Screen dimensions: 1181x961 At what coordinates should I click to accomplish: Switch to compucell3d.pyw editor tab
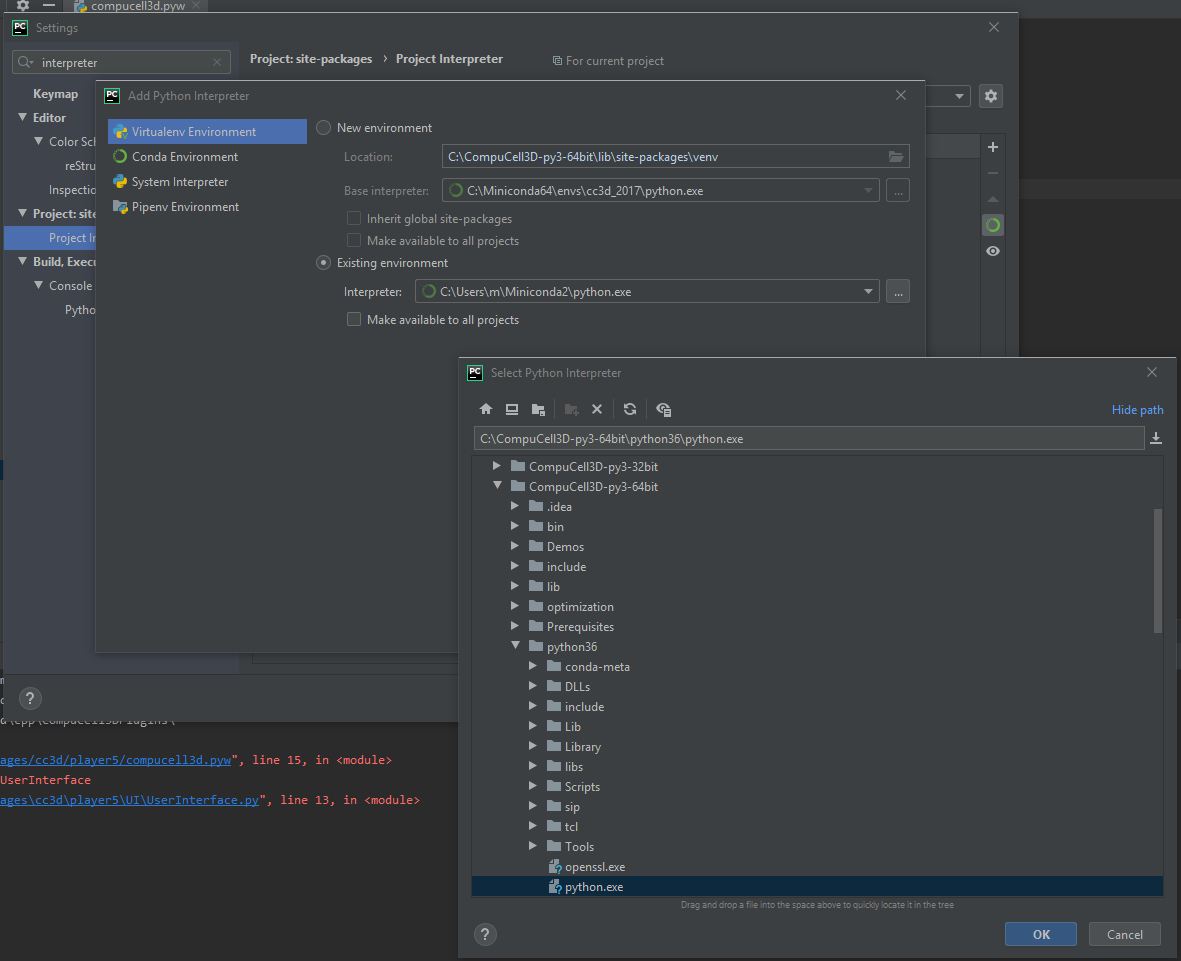tap(138, 6)
